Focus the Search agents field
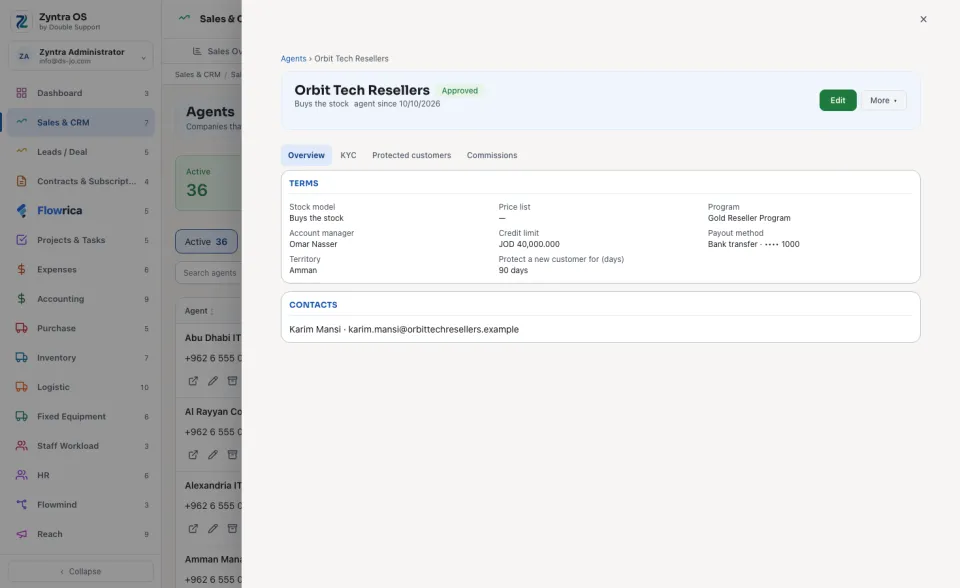Image resolution: width=960 pixels, height=588 pixels. pos(209,273)
